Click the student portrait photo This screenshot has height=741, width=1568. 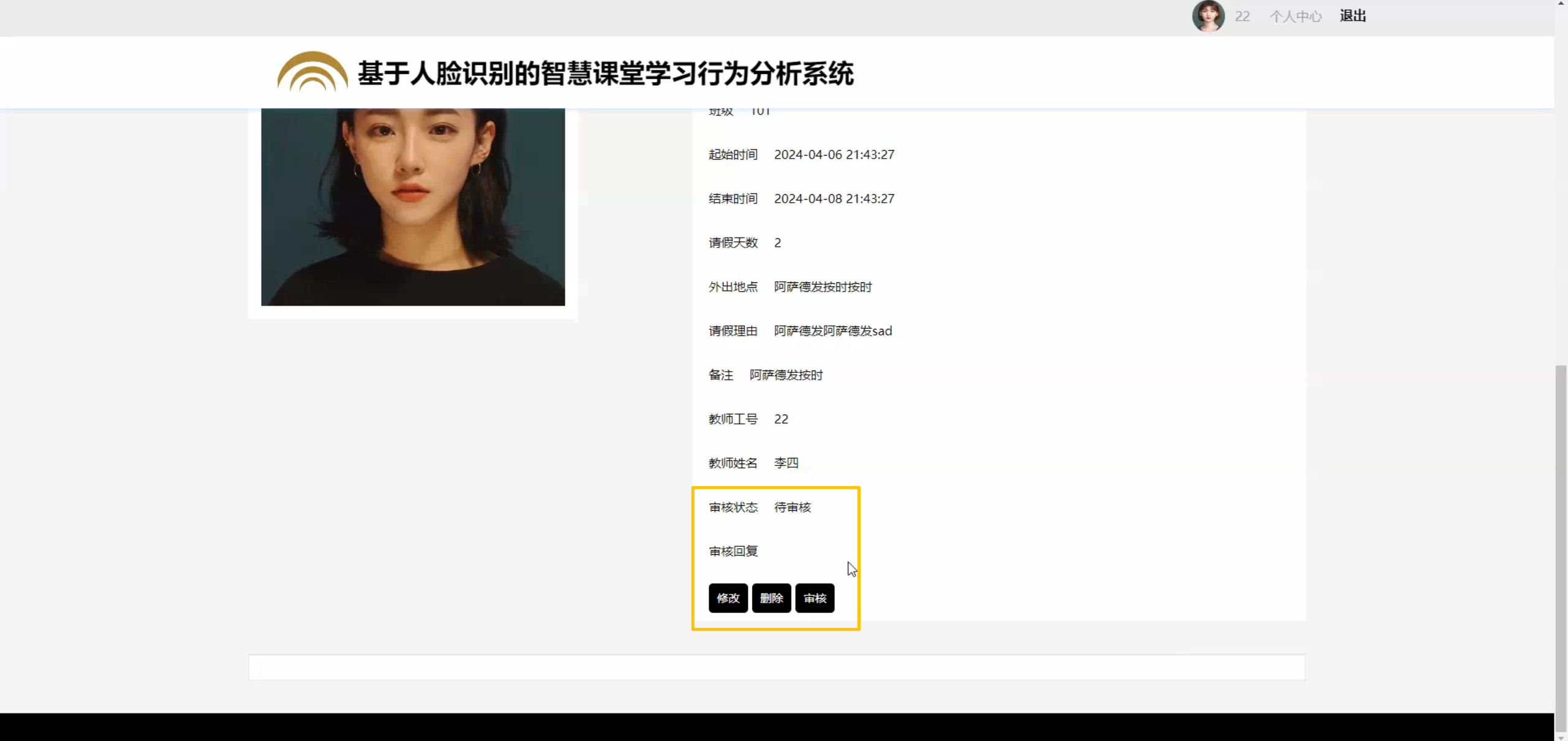coord(413,207)
